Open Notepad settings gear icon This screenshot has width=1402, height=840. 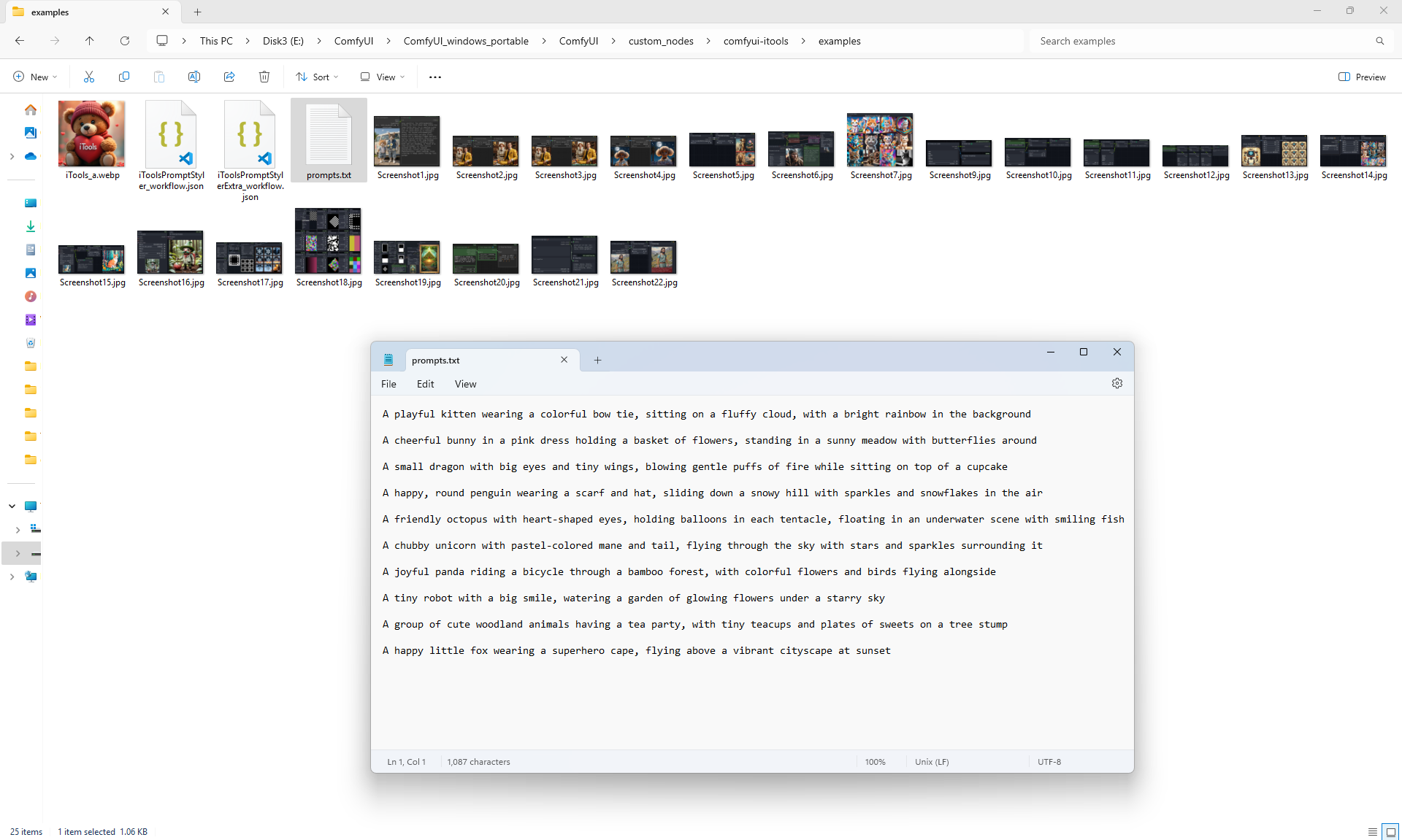pyautogui.click(x=1116, y=383)
